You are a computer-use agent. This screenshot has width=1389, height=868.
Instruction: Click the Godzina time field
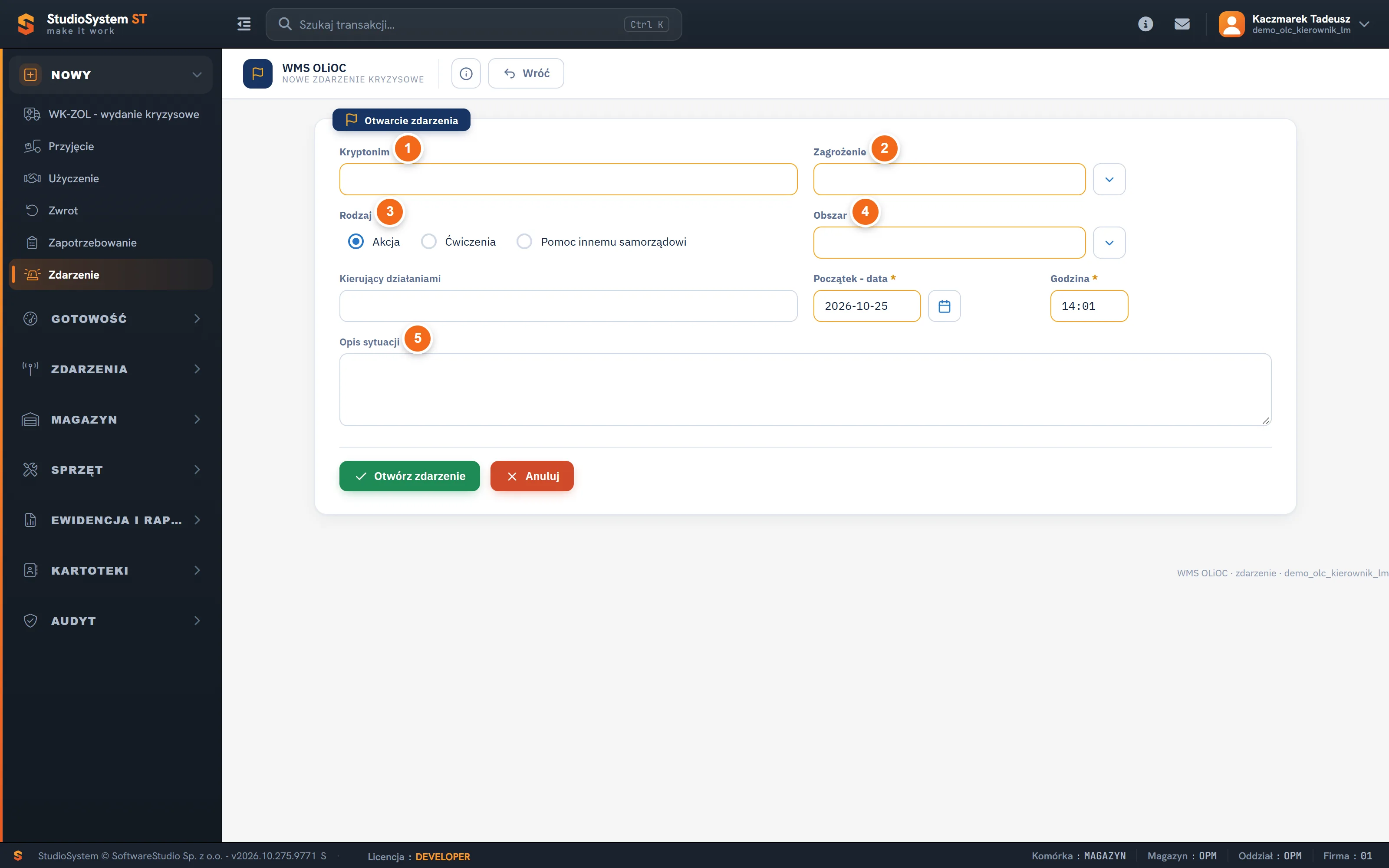coord(1089,306)
